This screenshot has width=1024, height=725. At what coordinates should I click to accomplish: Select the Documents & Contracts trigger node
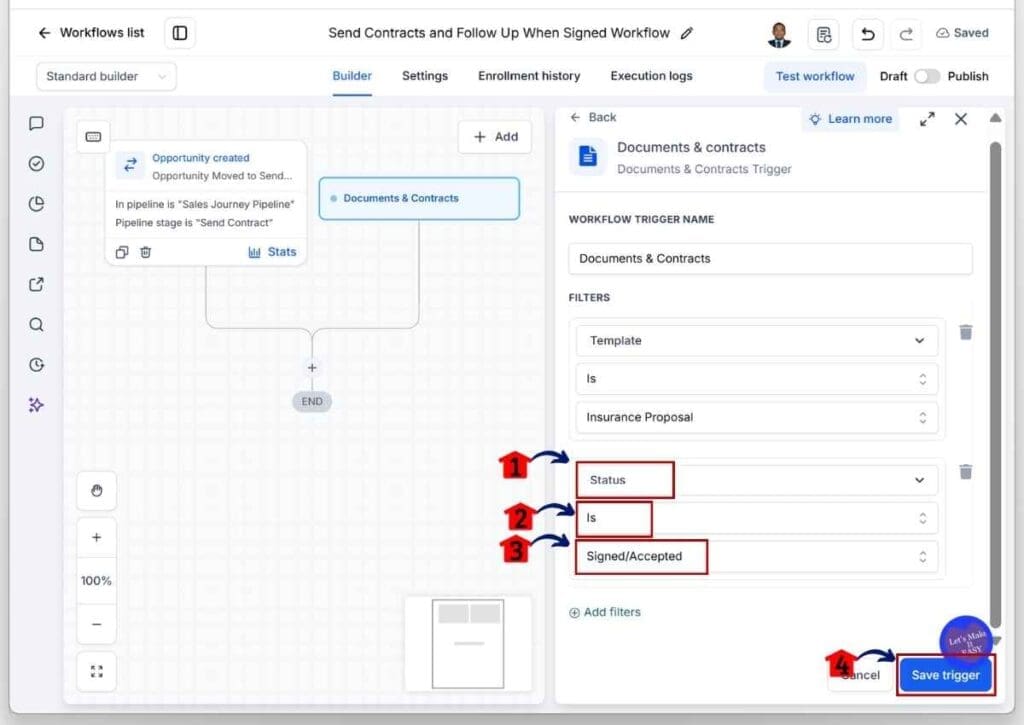pos(419,199)
